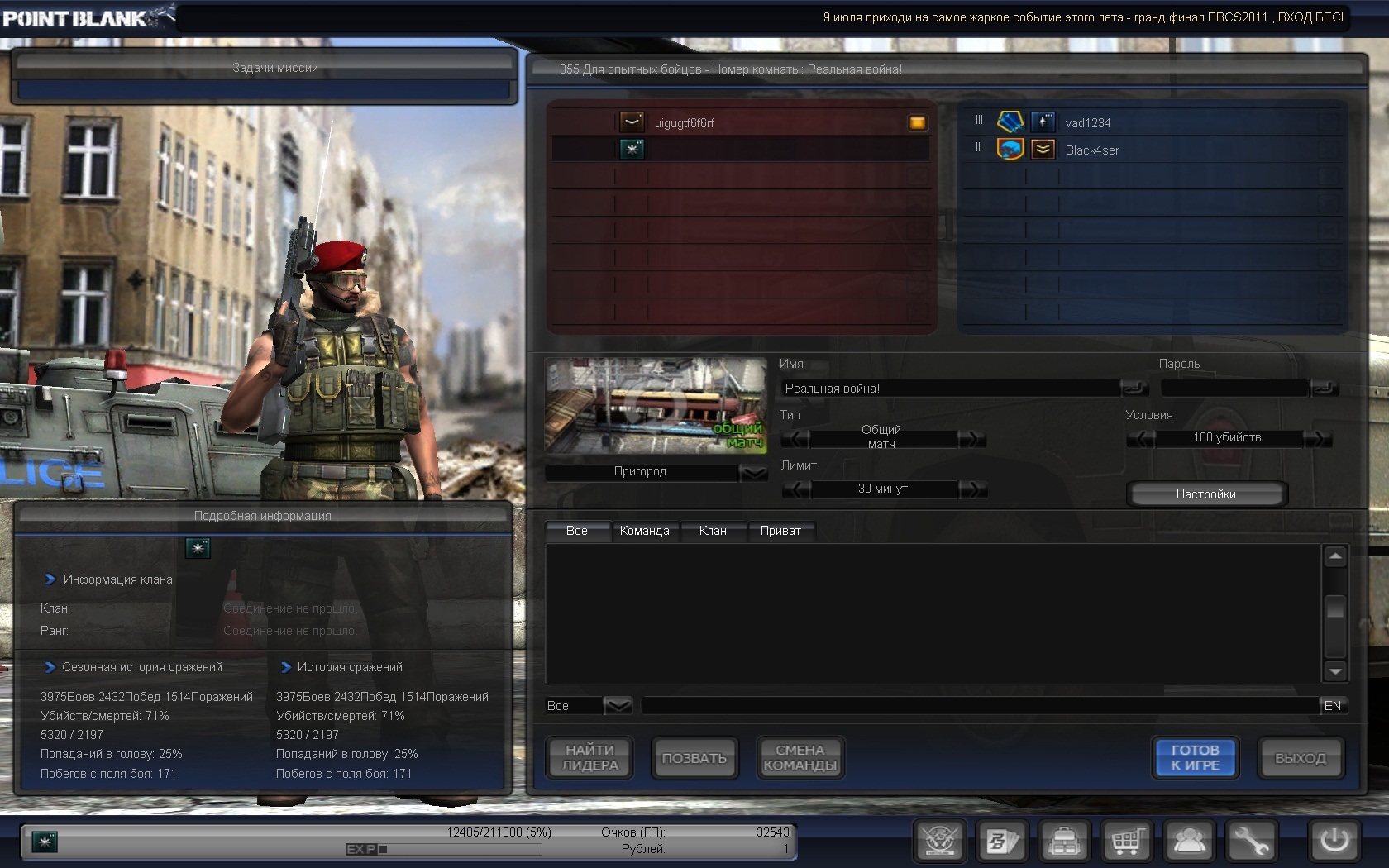Increase the 30 минут limit with the right arrow

(x=973, y=489)
